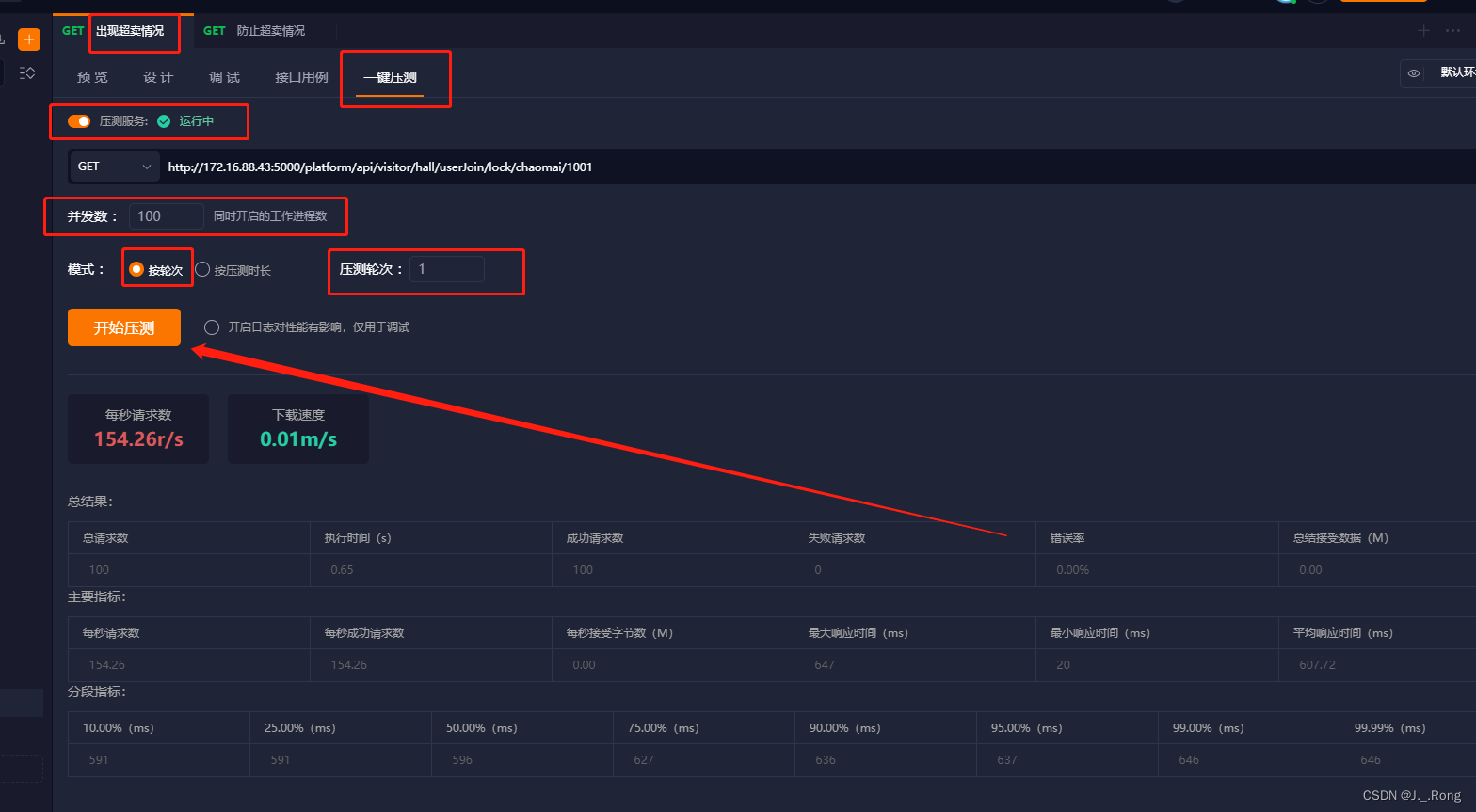
Task: Click the 最大响应时间 value 647
Action: tap(825, 665)
